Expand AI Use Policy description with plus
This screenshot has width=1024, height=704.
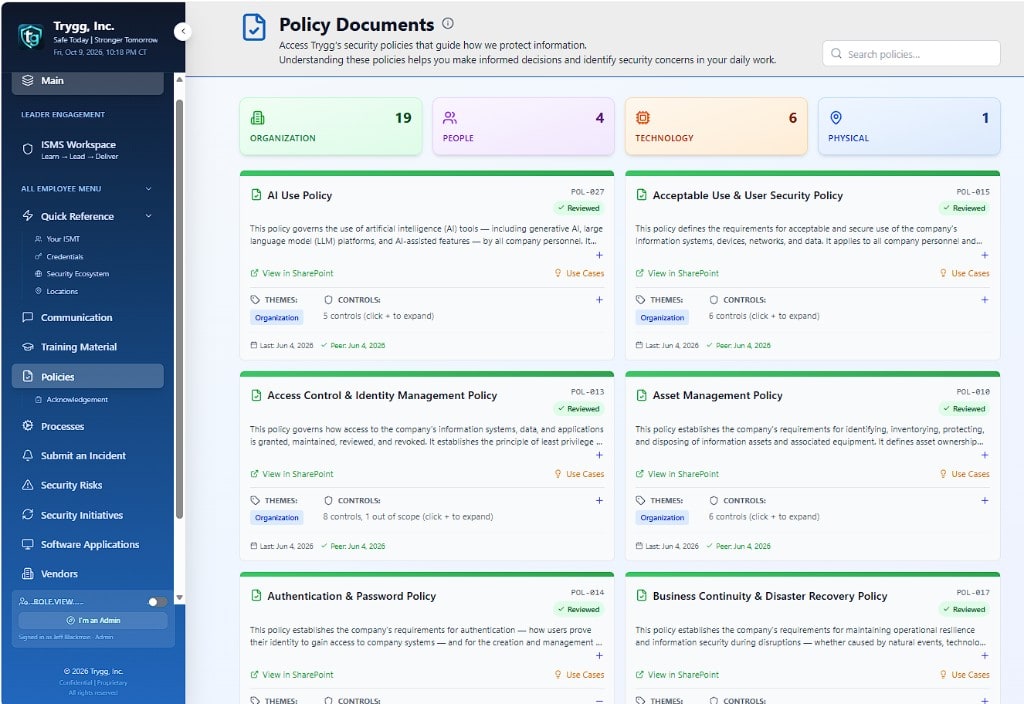(599, 255)
